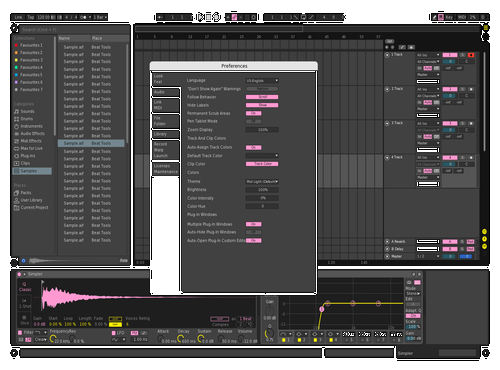The height and width of the screenshot is (370, 500).
Task: Adjust the Brightness 100% slider
Action: pos(262,190)
